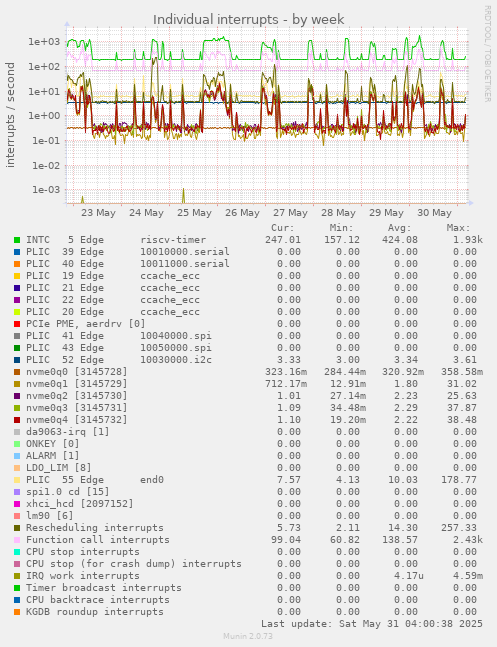Click 'CPU stop (for crash dump) interrupts' label
Screen dimensions: 497x647
(134, 564)
